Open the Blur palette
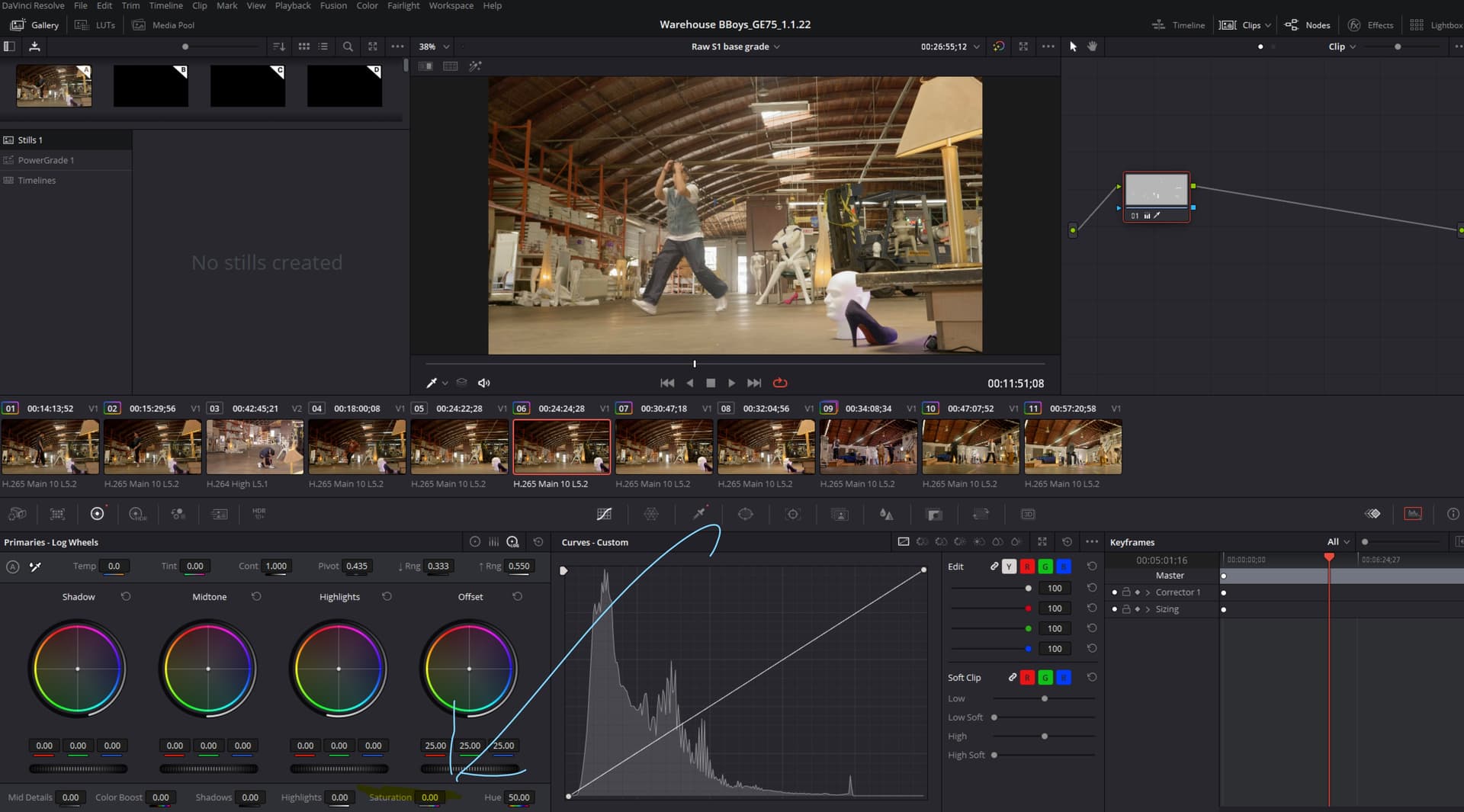Screen dimensions: 1464x812 pyautogui.click(x=886, y=514)
